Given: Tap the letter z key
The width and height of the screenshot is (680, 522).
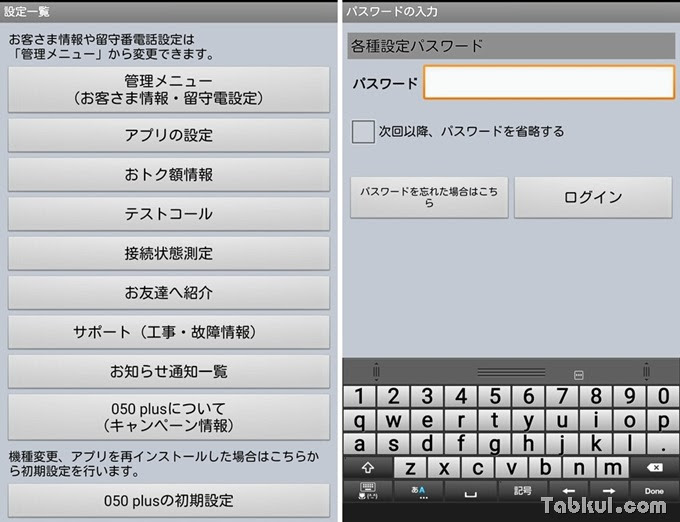Looking at the screenshot, I should click(x=410, y=468).
